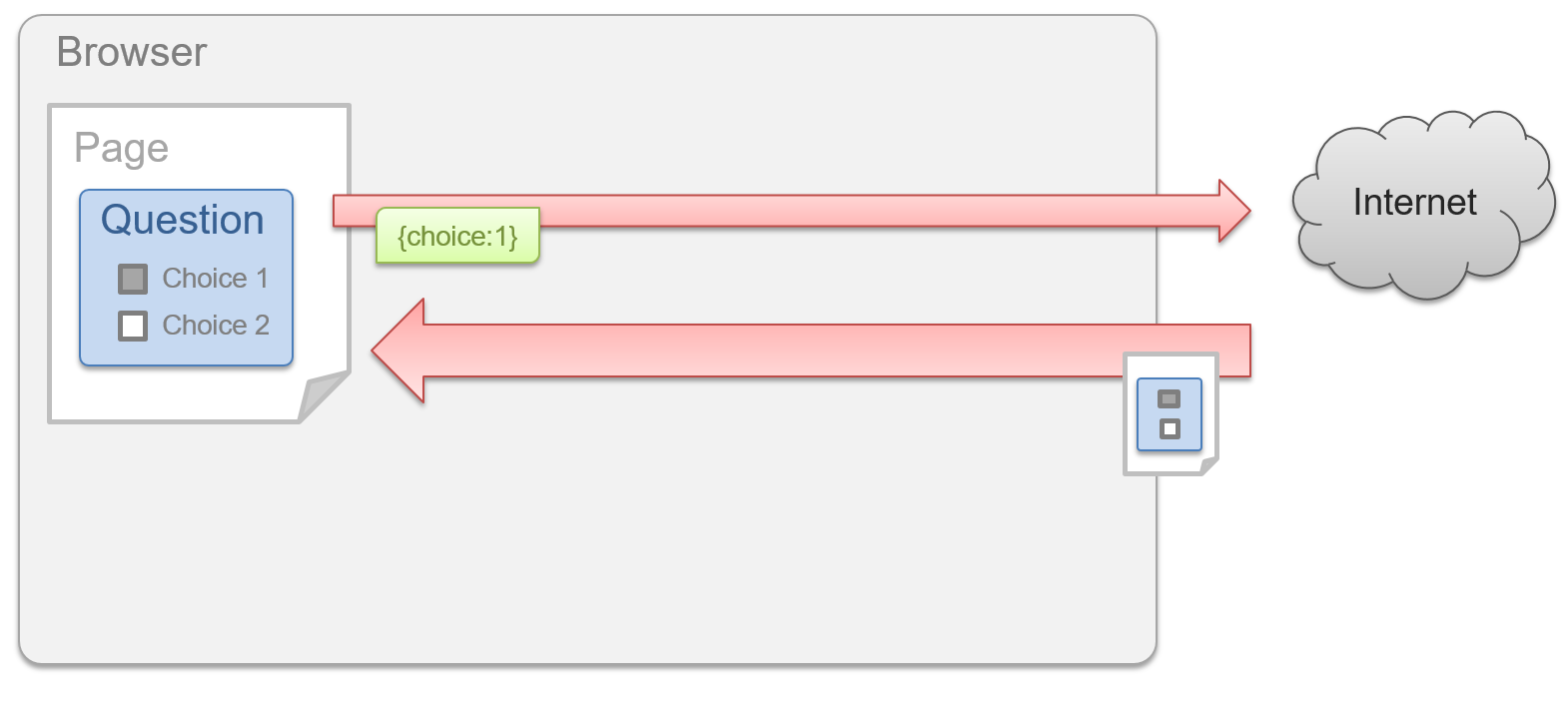Image resolution: width=1568 pixels, height=707 pixels.
Task: Select the green {choice:1} data label
Action: coord(457,236)
